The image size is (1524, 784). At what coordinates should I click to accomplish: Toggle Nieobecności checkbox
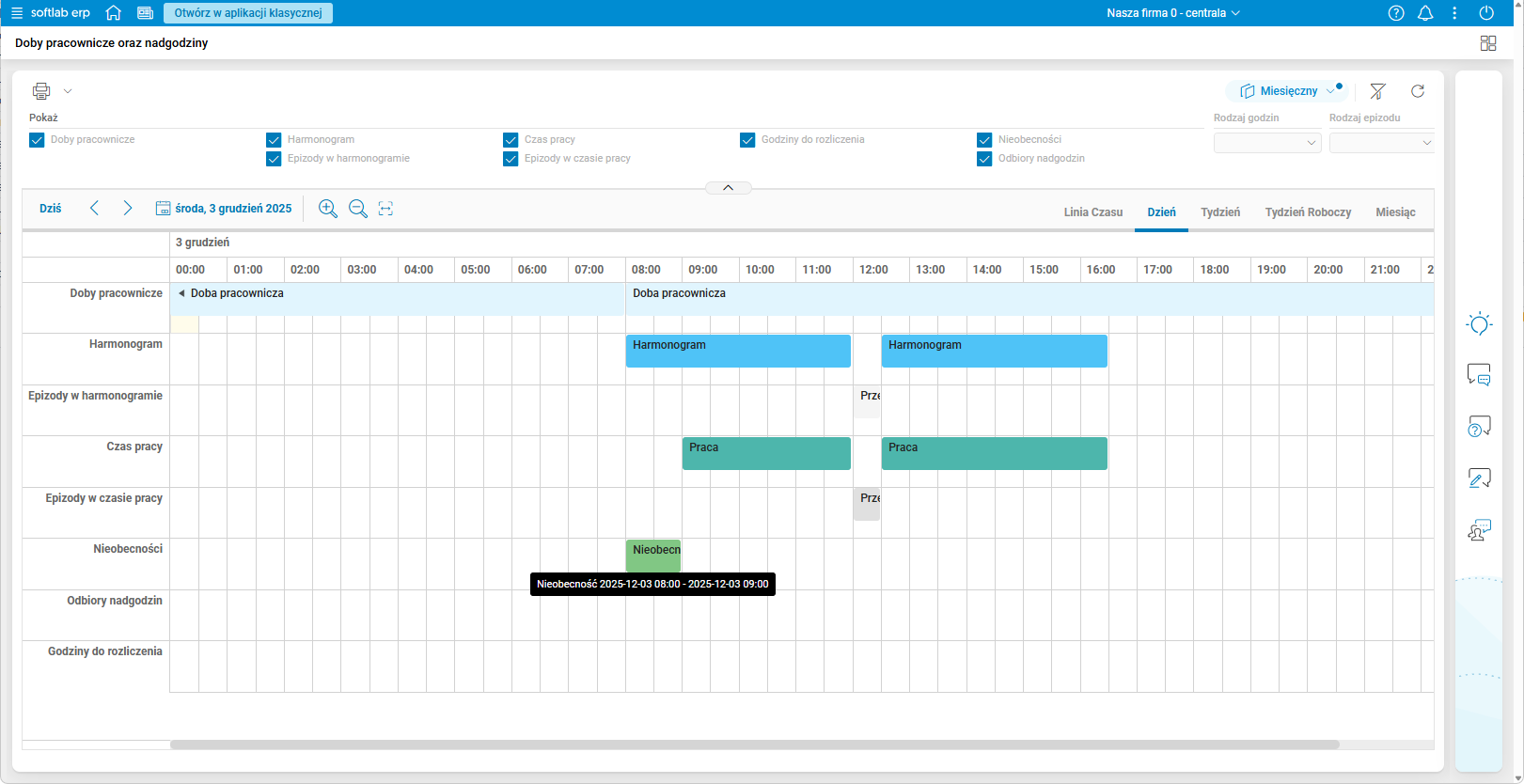pos(984,140)
